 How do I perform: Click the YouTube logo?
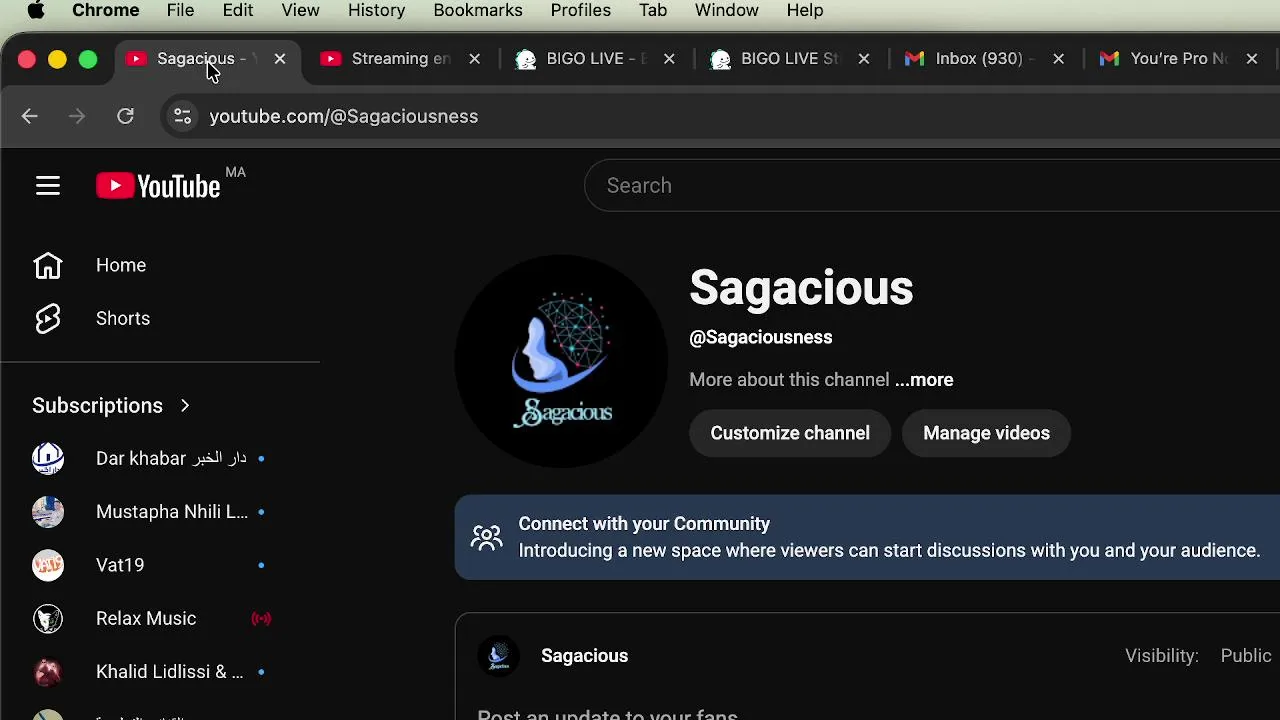click(x=158, y=186)
